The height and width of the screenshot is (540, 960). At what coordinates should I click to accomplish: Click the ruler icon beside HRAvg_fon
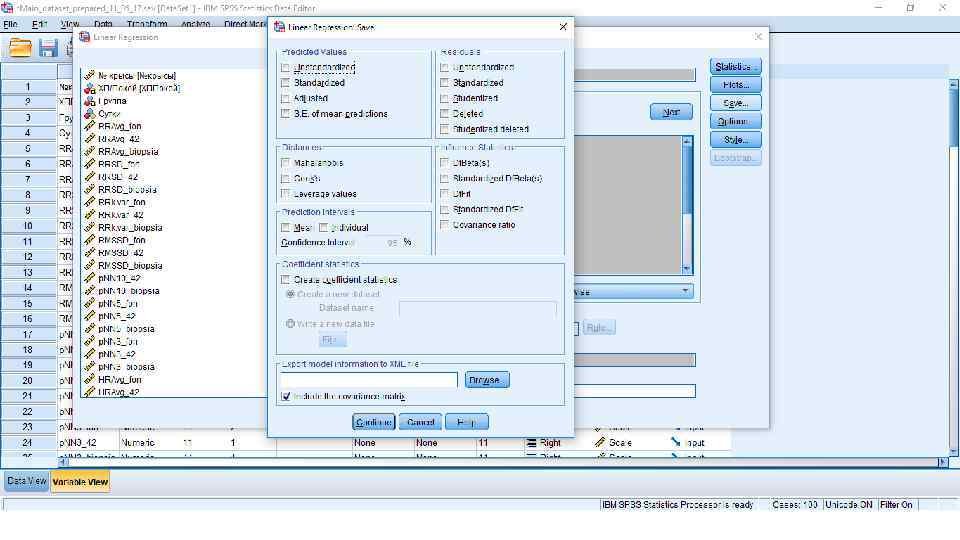coord(90,380)
